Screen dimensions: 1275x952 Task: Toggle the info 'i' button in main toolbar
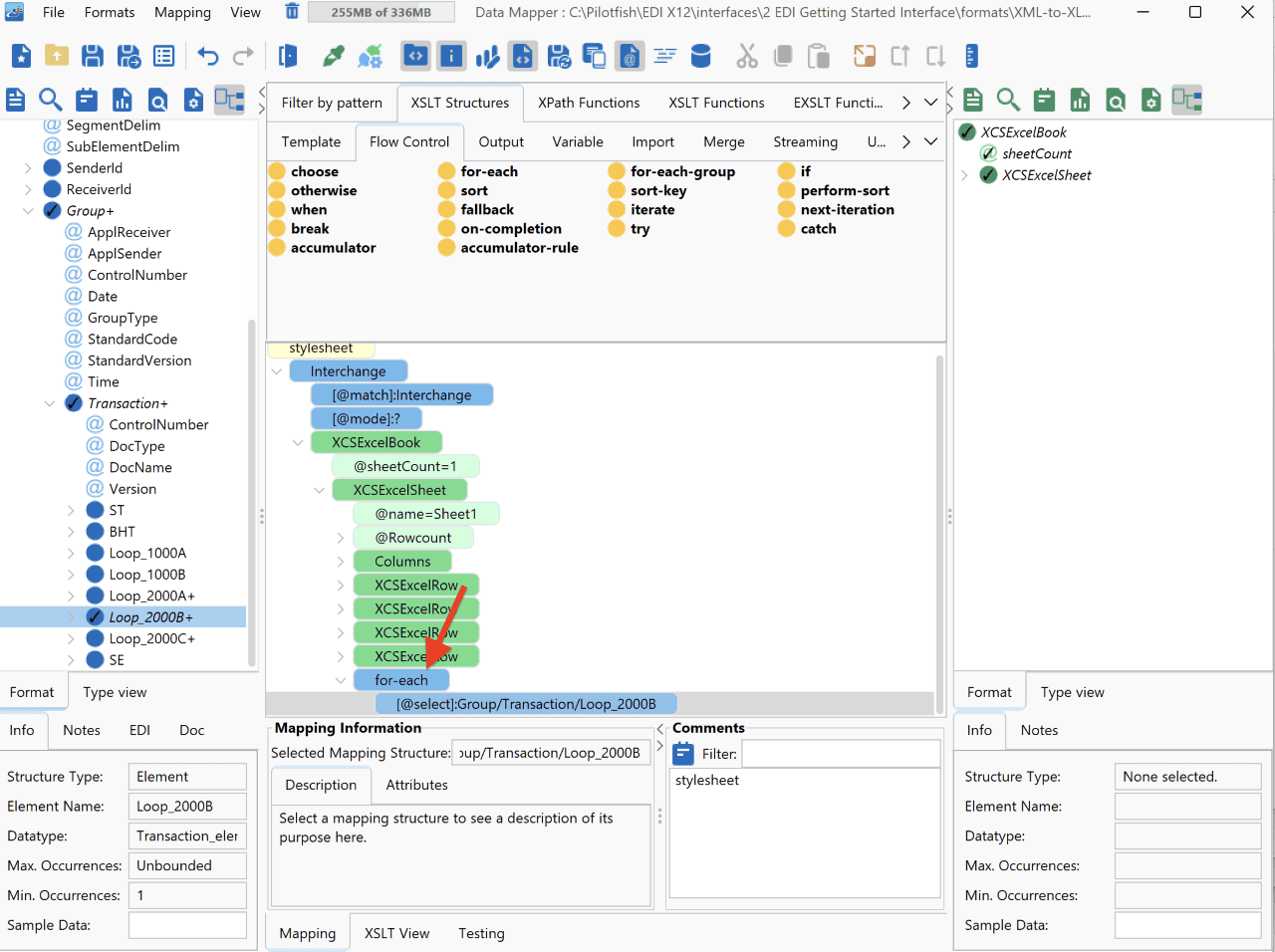(x=451, y=56)
